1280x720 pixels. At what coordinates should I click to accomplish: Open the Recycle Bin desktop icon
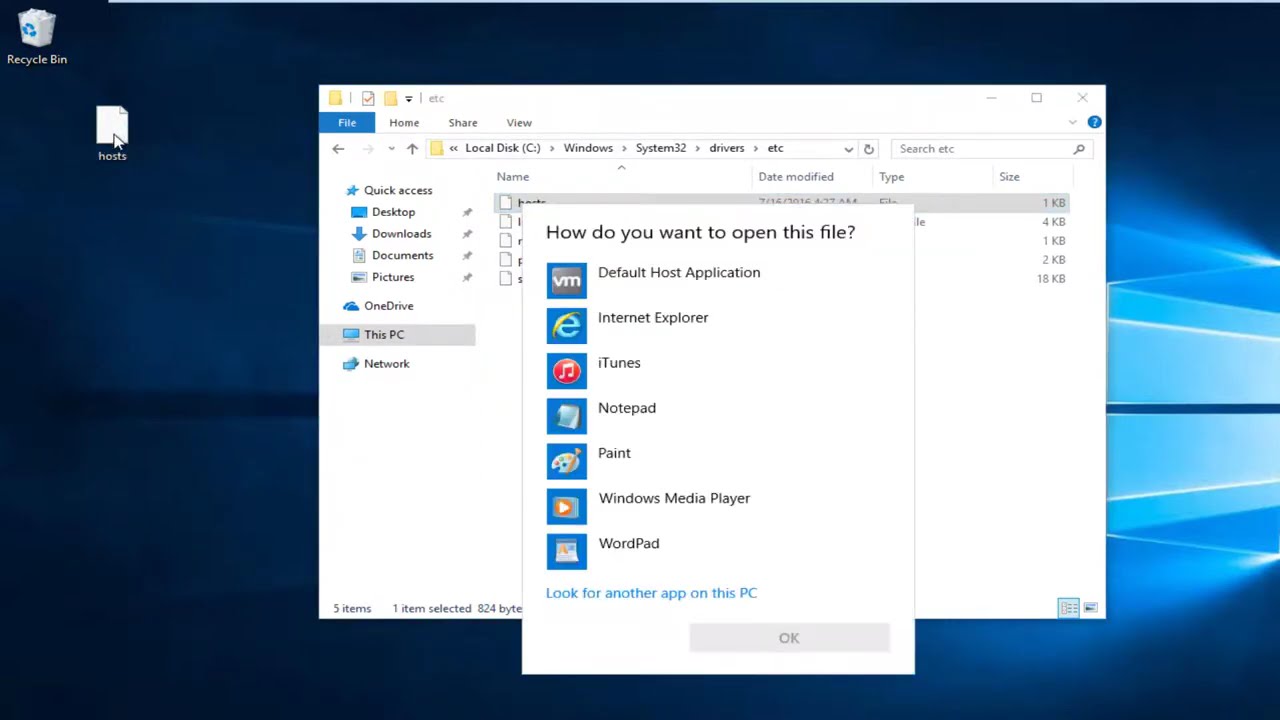37,36
